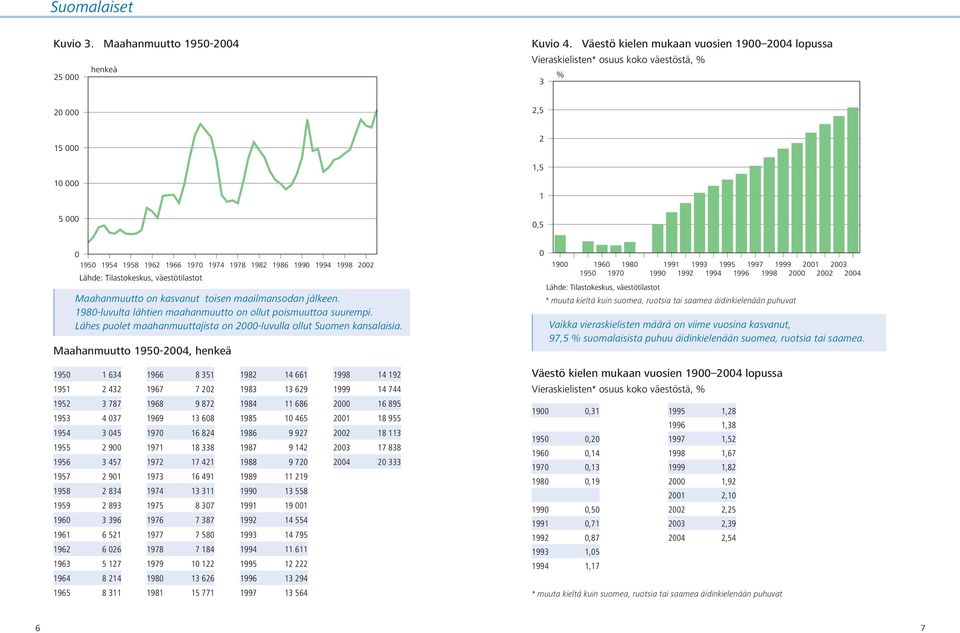Click the 'Vaikka vieraskielisten määrä' caption line
Image resolution: width=960 pixels, height=633 pixels.
[x=669, y=325]
